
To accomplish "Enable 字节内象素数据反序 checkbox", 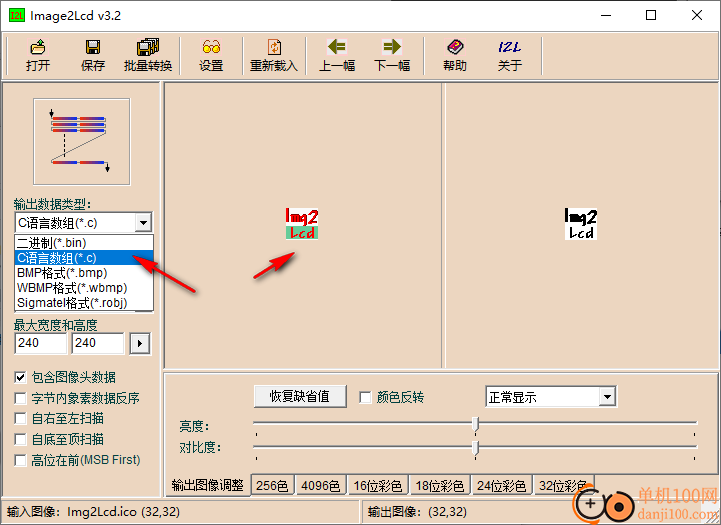I will [x=20, y=398].
